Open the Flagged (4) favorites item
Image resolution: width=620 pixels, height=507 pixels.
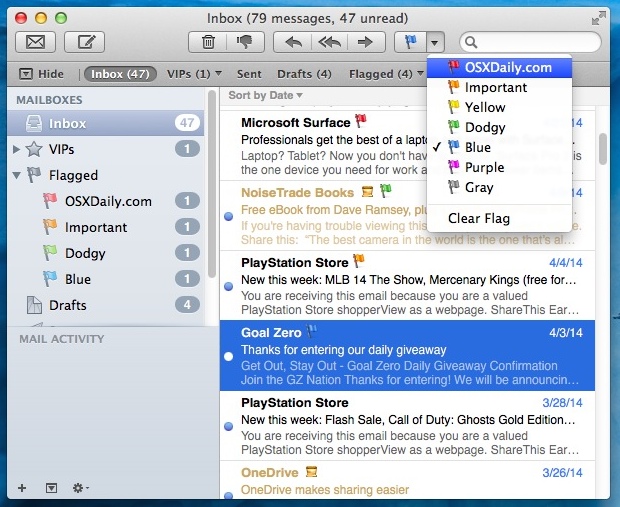(380, 74)
